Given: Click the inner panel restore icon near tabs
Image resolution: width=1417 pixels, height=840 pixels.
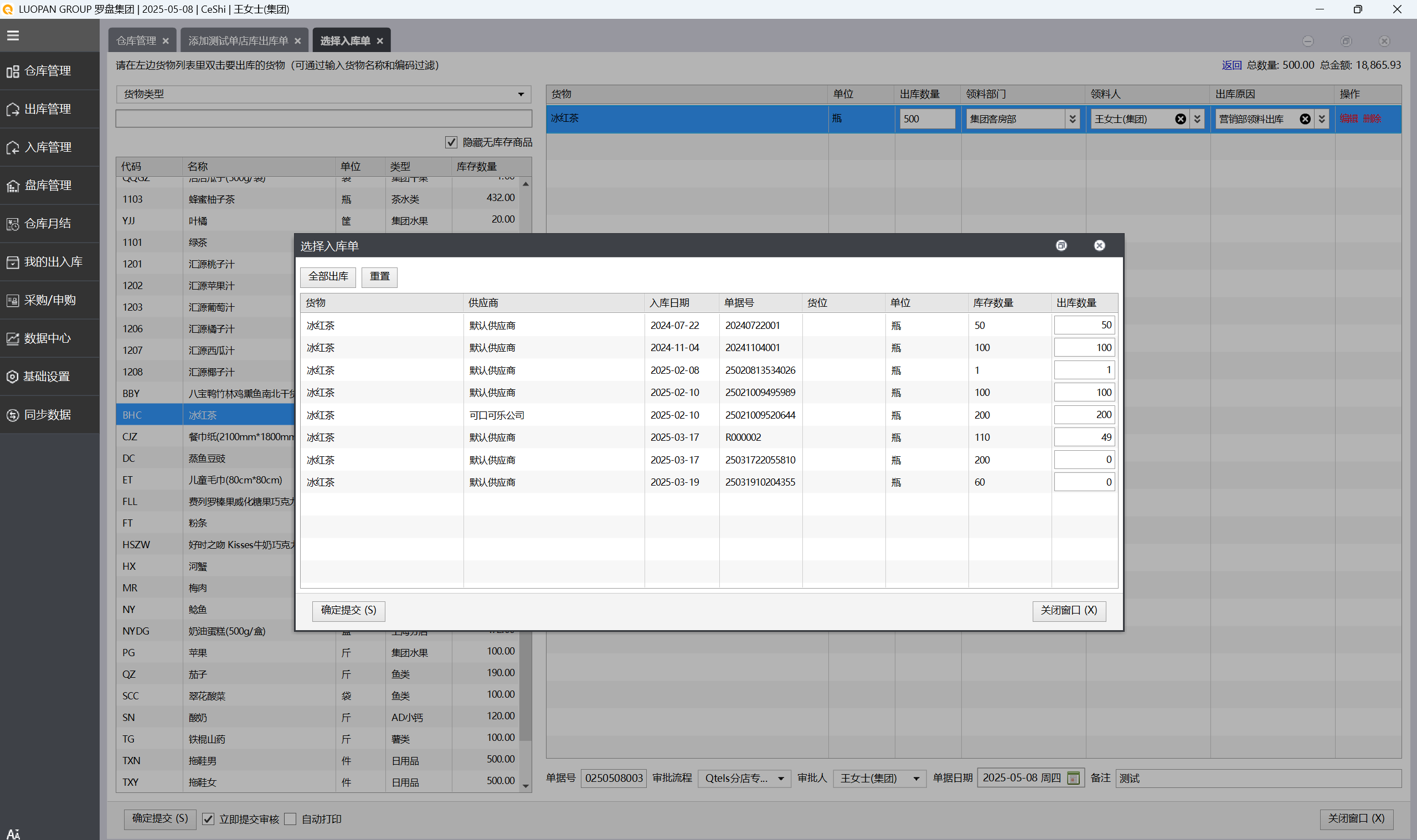Looking at the screenshot, I should coord(1346,41).
